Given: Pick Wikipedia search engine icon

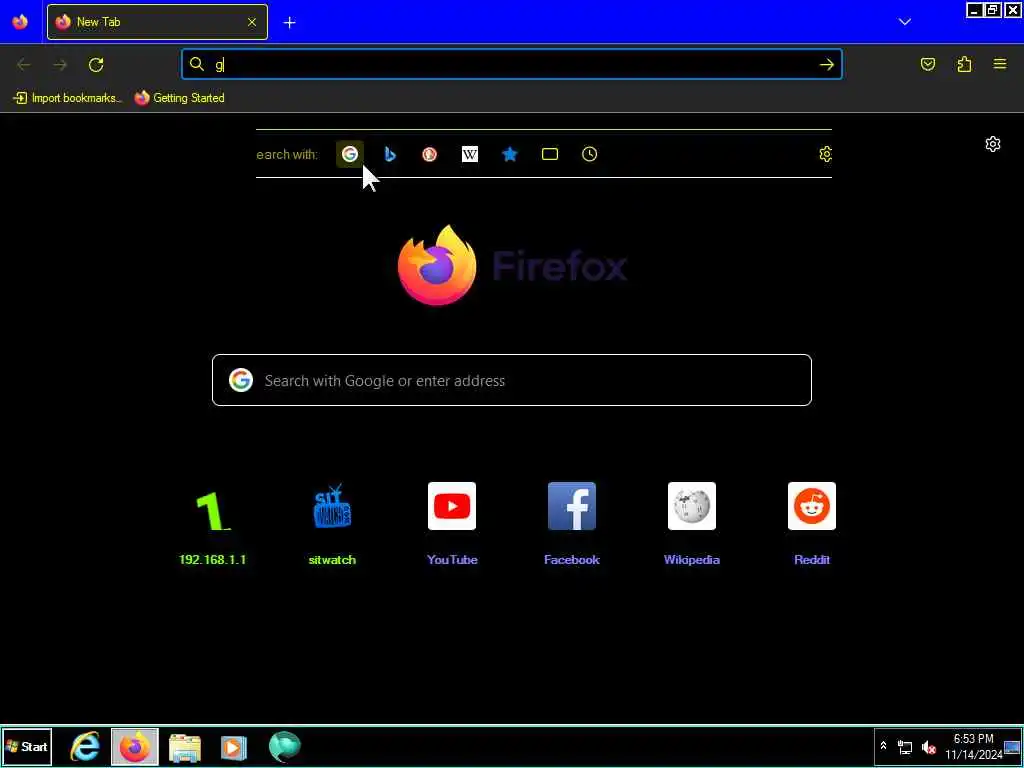Looking at the screenshot, I should tap(470, 154).
